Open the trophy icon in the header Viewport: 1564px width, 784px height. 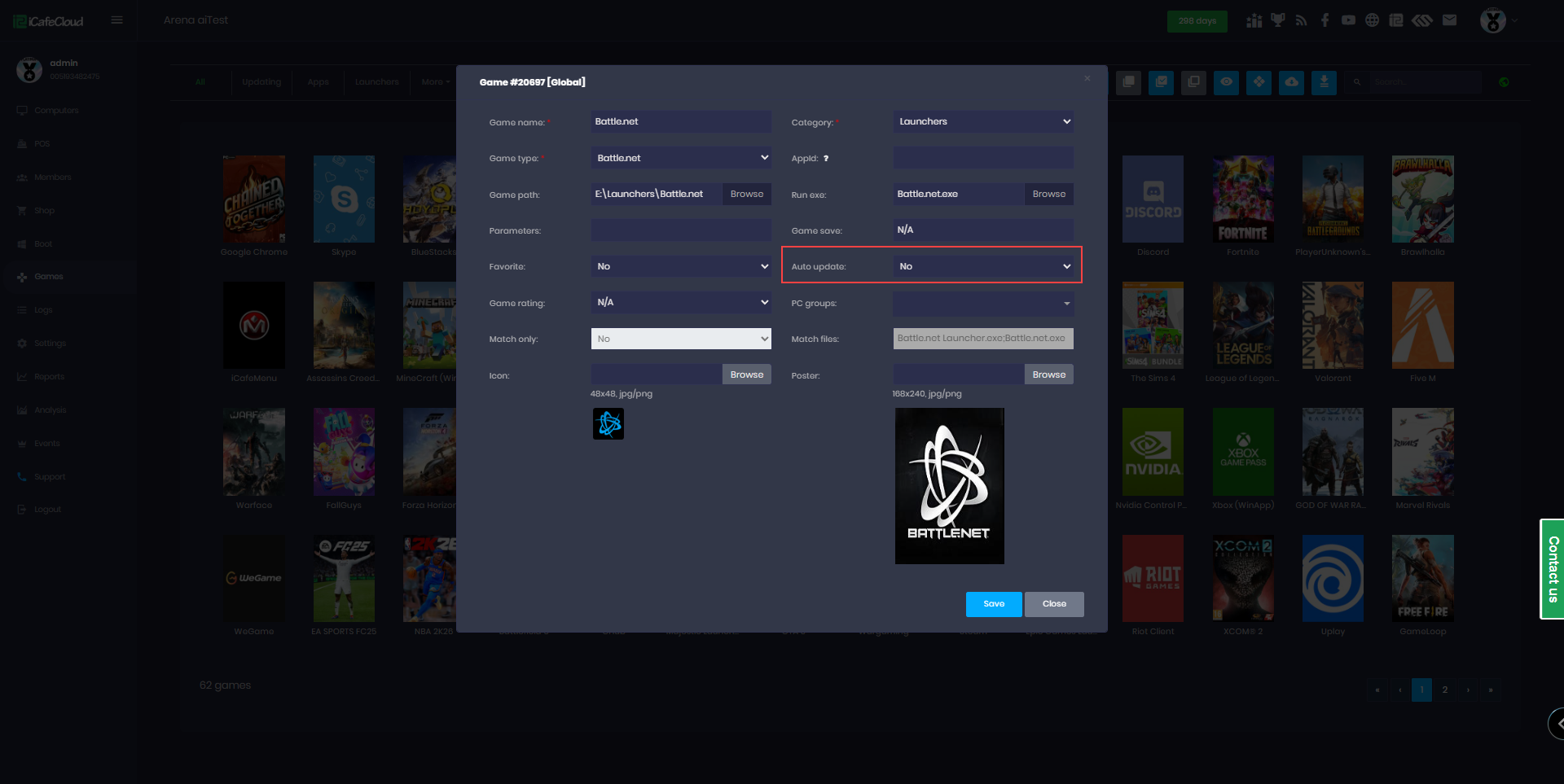1277,20
